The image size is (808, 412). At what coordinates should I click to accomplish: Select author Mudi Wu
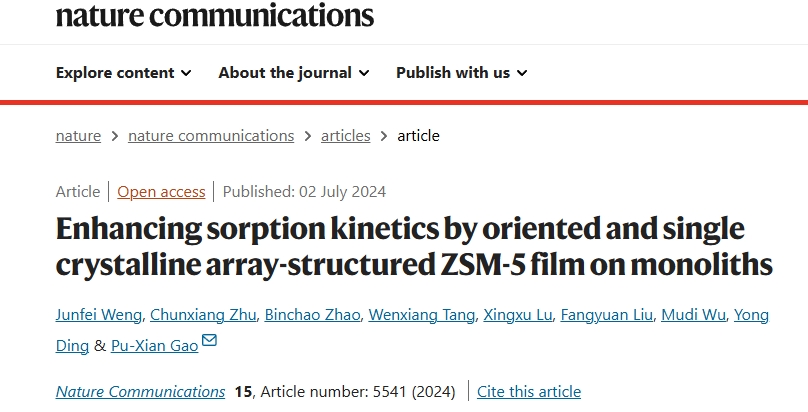tap(693, 315)
